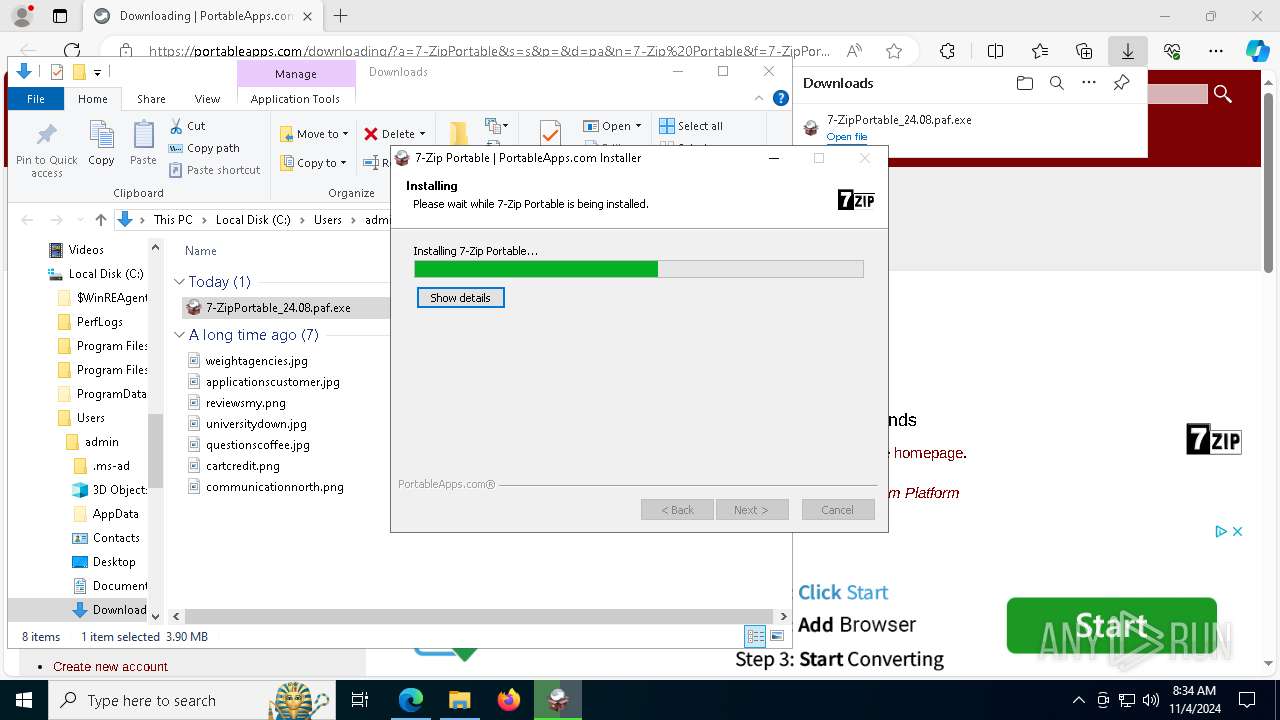This screenshot has width=1280, height=720.
Task: Click the Cancel button in installer
Action: click(838, 510)
